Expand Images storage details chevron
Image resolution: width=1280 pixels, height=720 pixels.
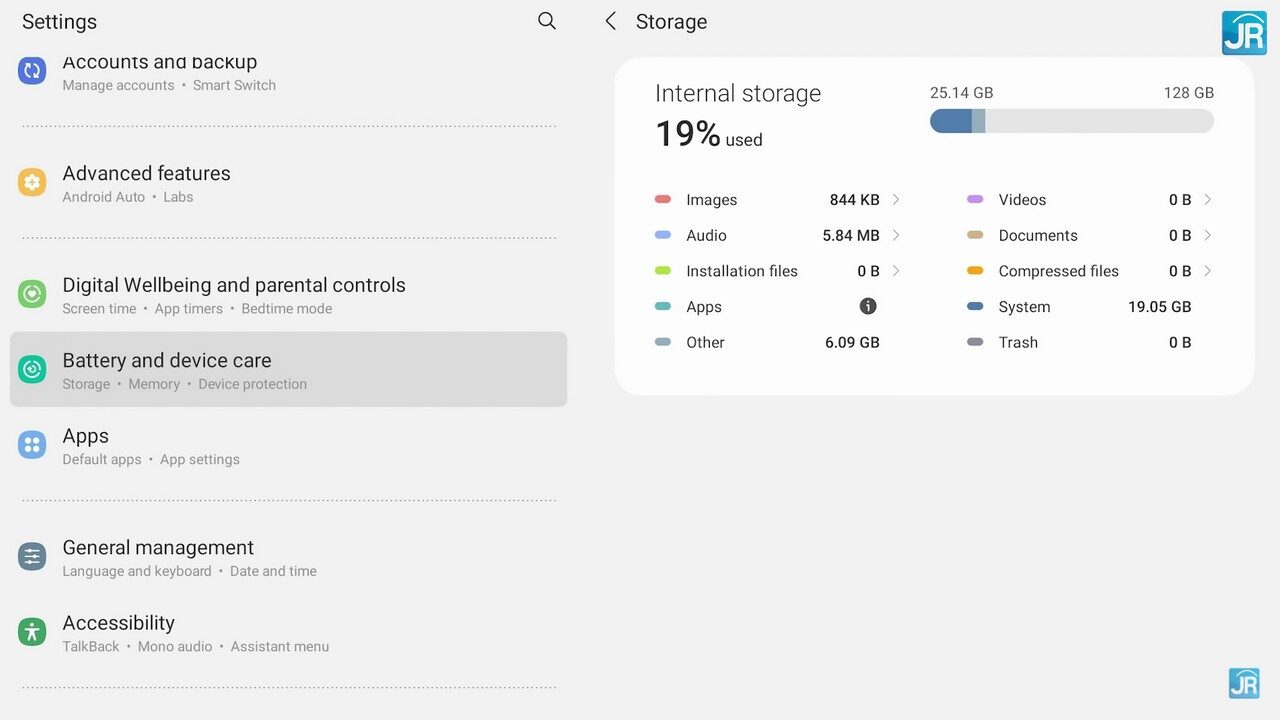(x=896, y=200)
